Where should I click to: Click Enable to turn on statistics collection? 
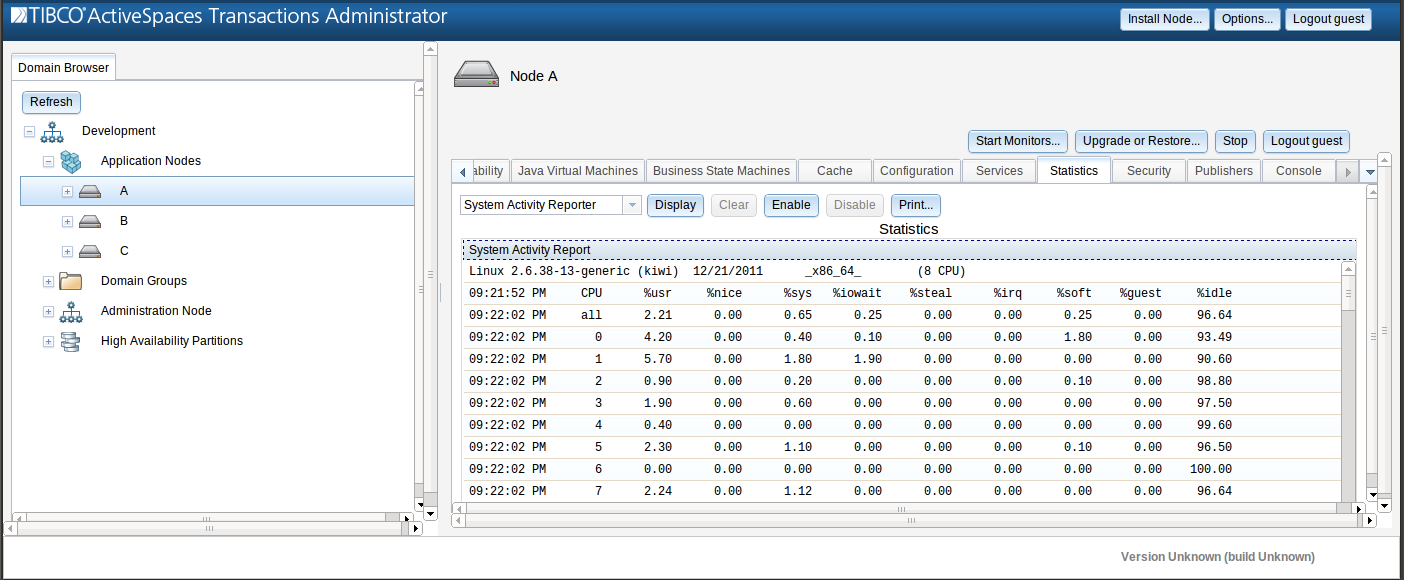click(x=791, y=204)
